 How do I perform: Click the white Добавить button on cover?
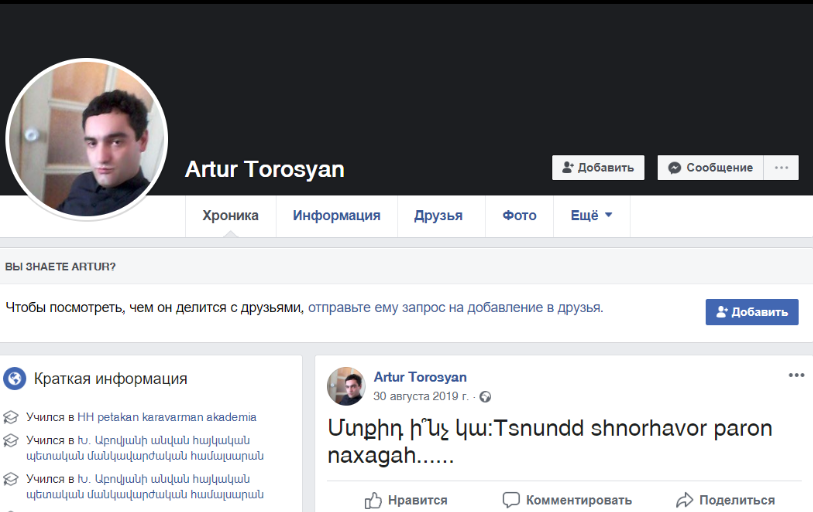pyautogui.click(x=598, y=168)
